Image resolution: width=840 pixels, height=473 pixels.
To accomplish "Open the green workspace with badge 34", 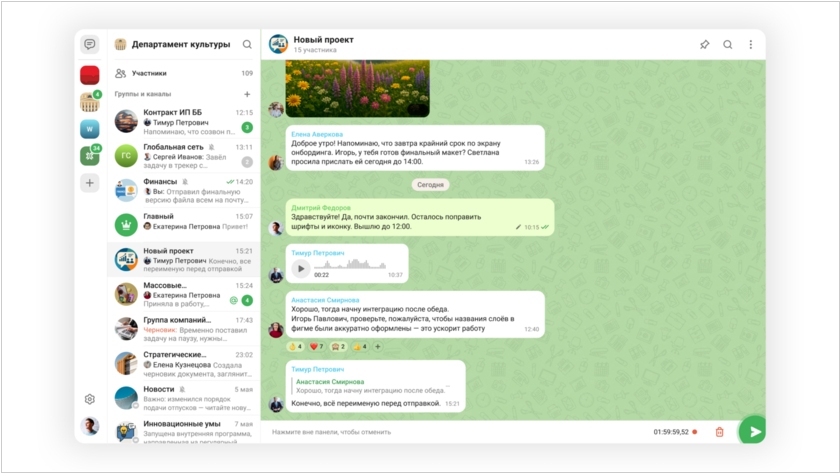I will pos(89,156).
